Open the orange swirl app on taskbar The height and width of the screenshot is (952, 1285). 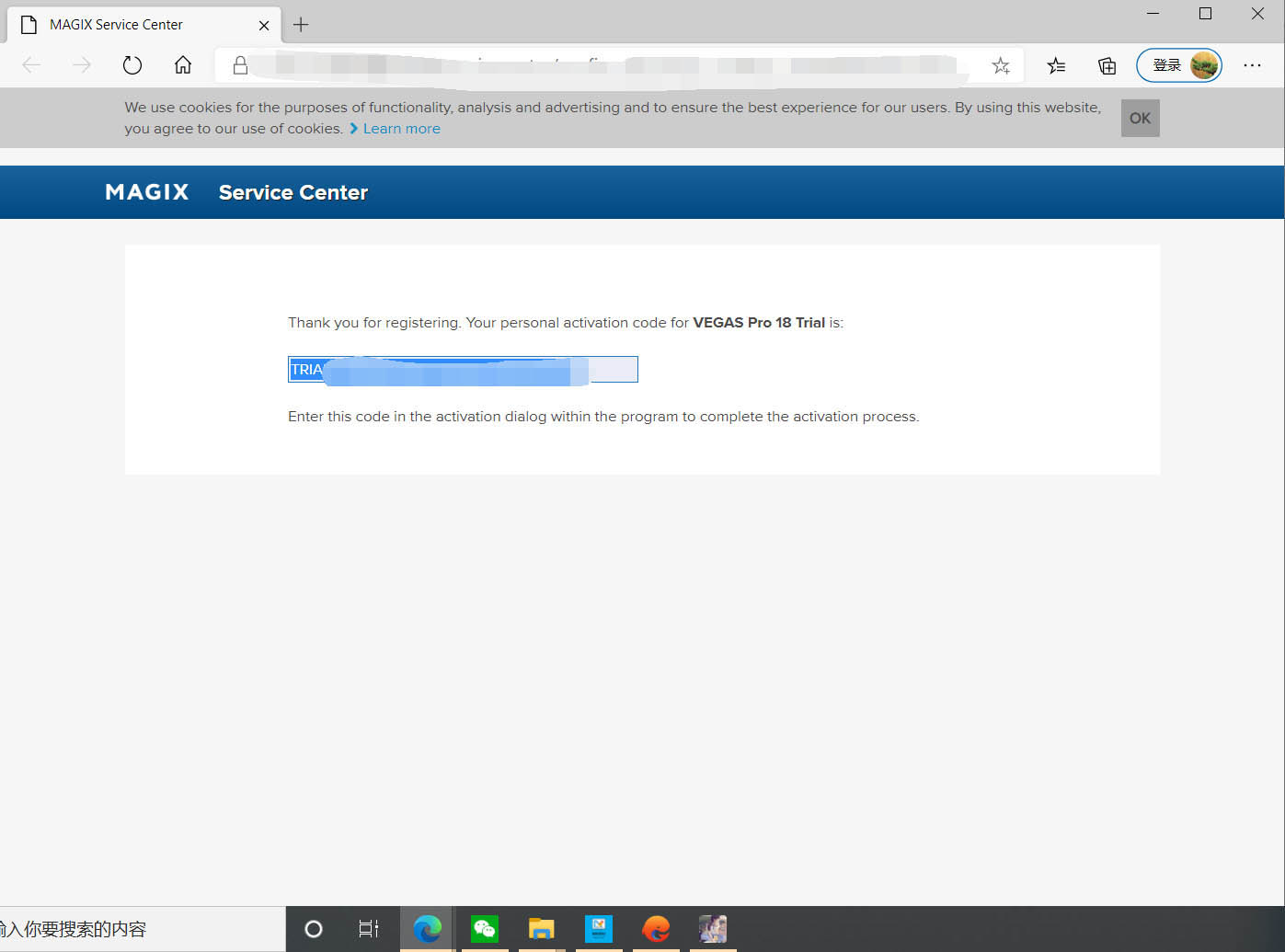coord(656,929)
